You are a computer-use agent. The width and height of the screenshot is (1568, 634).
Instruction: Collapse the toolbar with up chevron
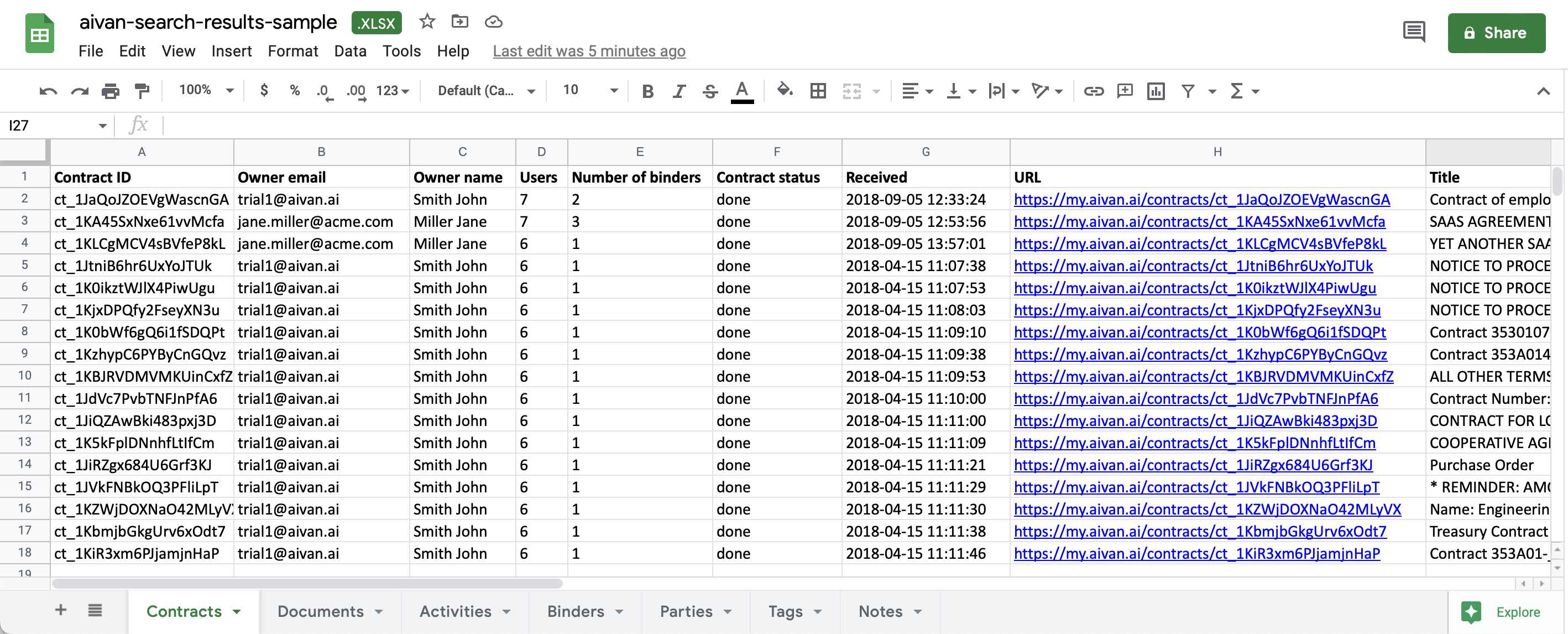pos(1543,91)
